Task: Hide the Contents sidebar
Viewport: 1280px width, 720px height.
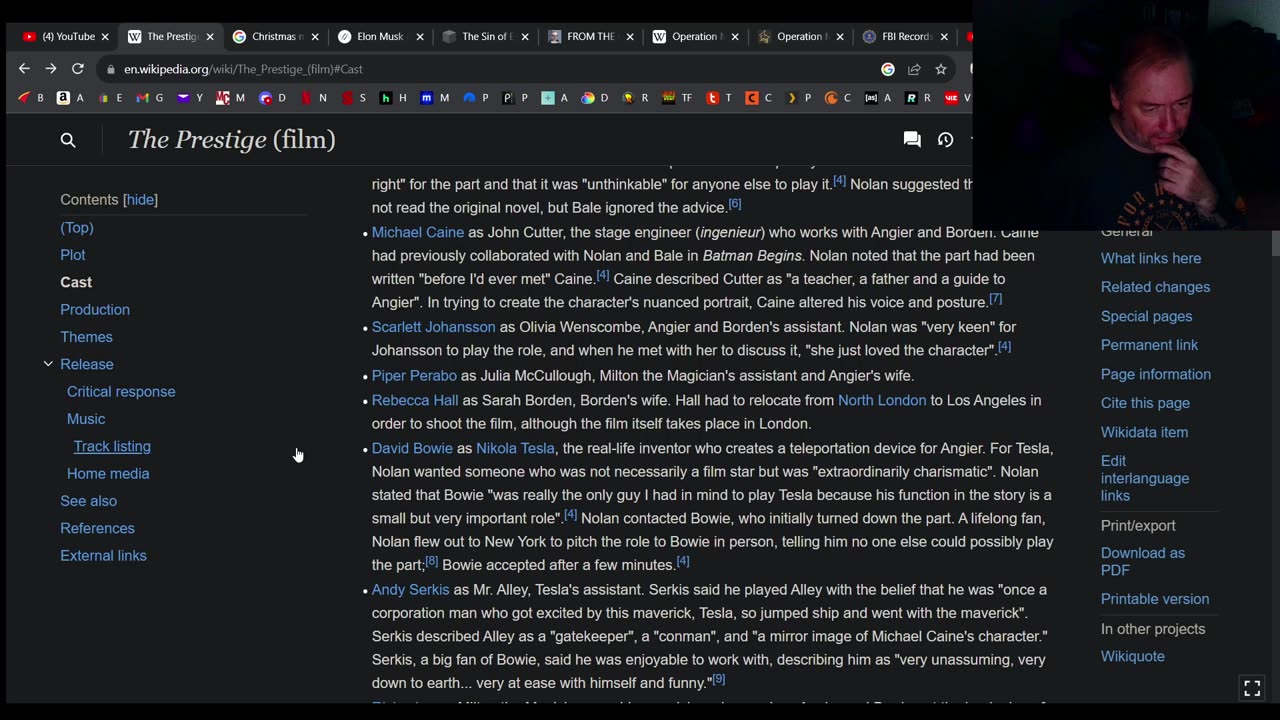Action: tap(140, 199)
